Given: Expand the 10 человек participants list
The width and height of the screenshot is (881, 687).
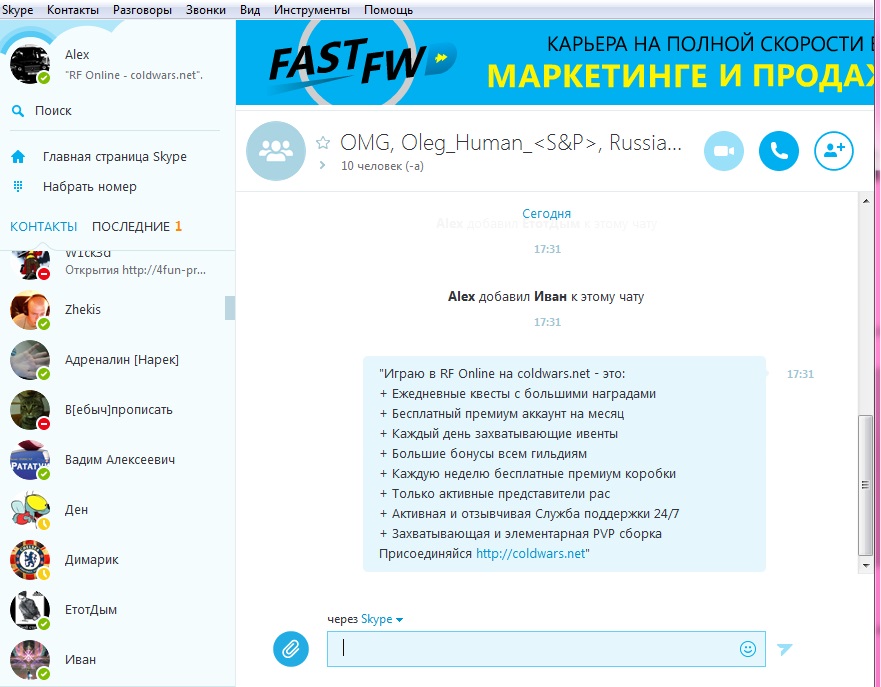Looking at the screenshot, I should pyautogui.click(x=323, y=166).
